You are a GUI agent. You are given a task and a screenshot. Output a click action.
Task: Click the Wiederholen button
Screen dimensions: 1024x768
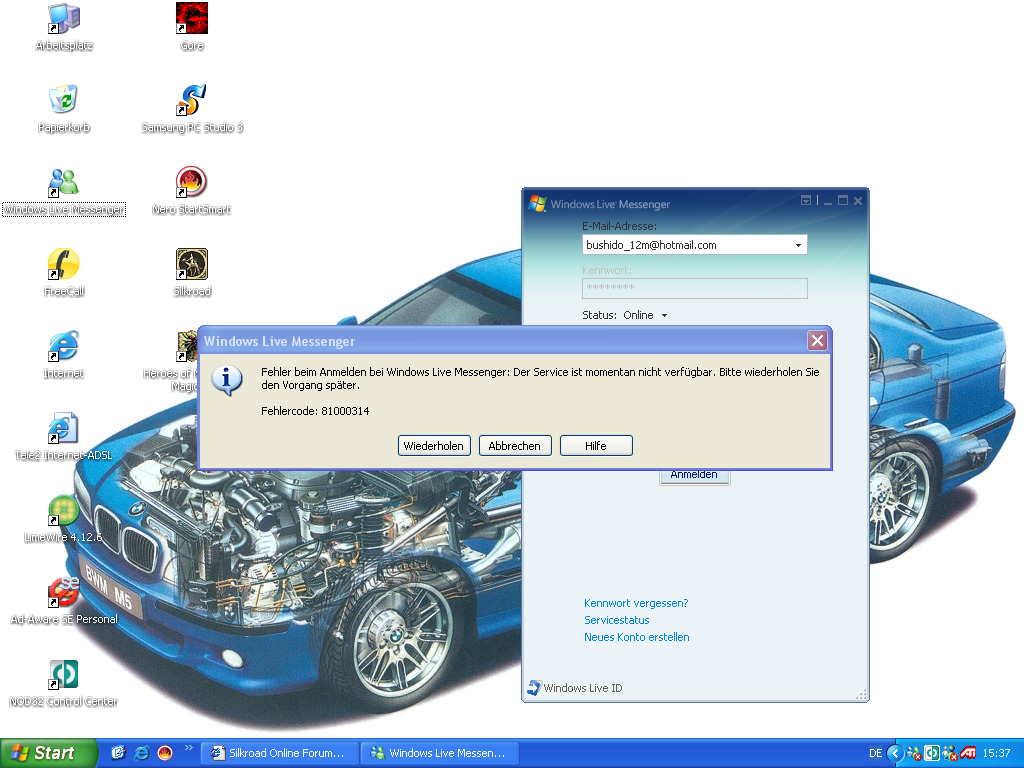[x=434, y=446]
